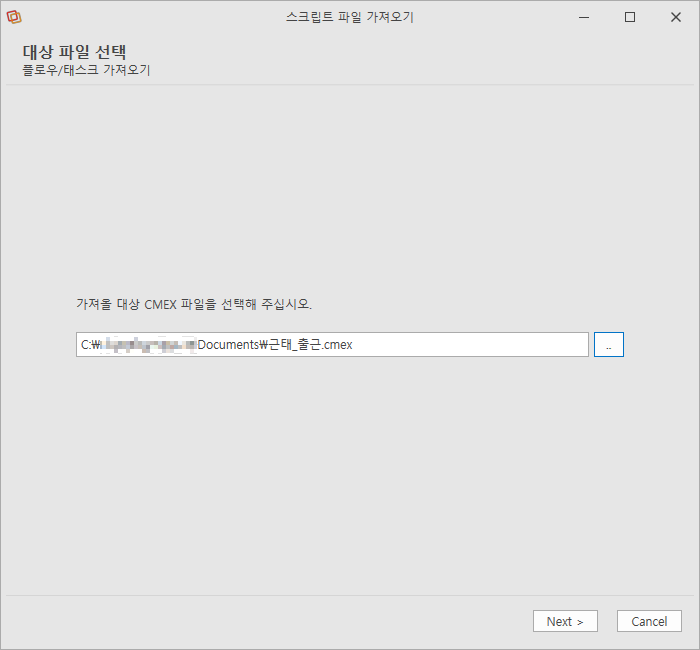The height and width of the screenshot is (650, 700).
Task: Select the 대상 파일 선택 heading
Action: [x=74, y=52]
